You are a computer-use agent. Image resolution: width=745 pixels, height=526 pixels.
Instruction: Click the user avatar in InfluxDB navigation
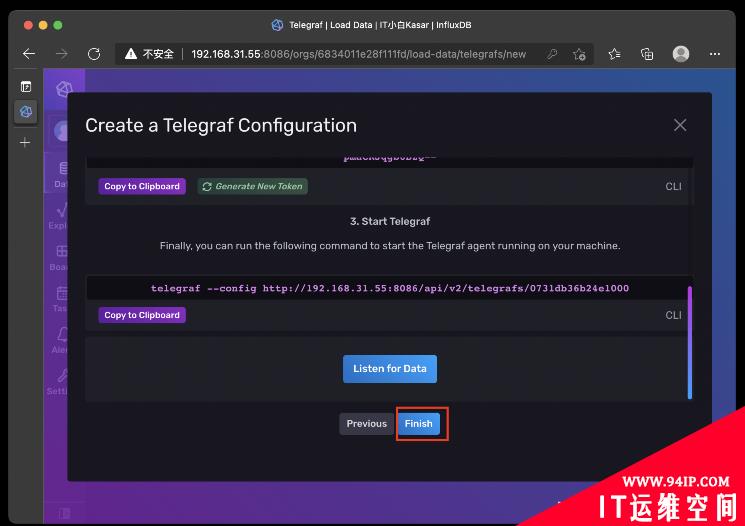(x=61, y=131)
